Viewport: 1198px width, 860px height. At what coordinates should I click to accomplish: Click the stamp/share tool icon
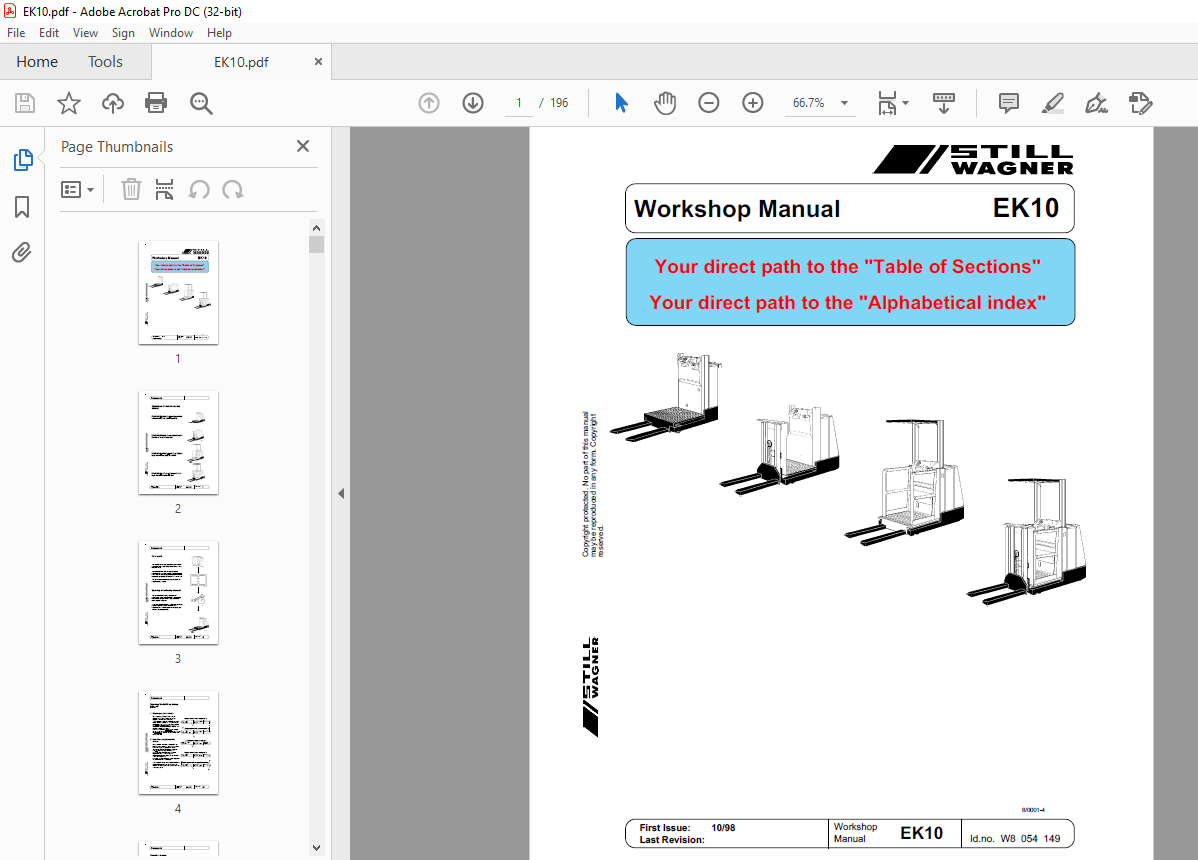tap(1140, 103)
